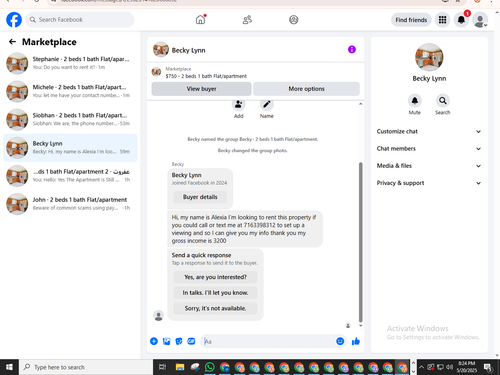
Task: Open the John conversation in the list
Action: click(x=70, y=204)
